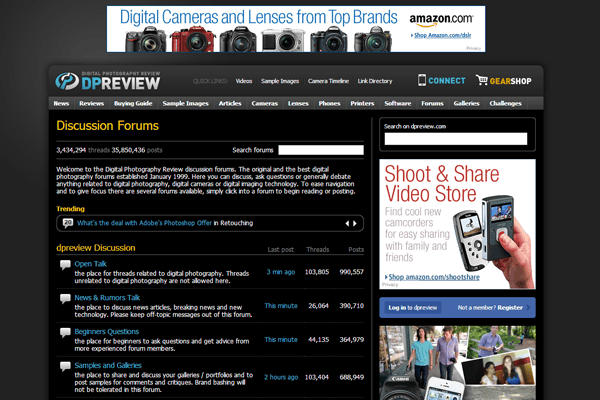
Task: Open the Beginners Questions forum
Action: [106, 331]
